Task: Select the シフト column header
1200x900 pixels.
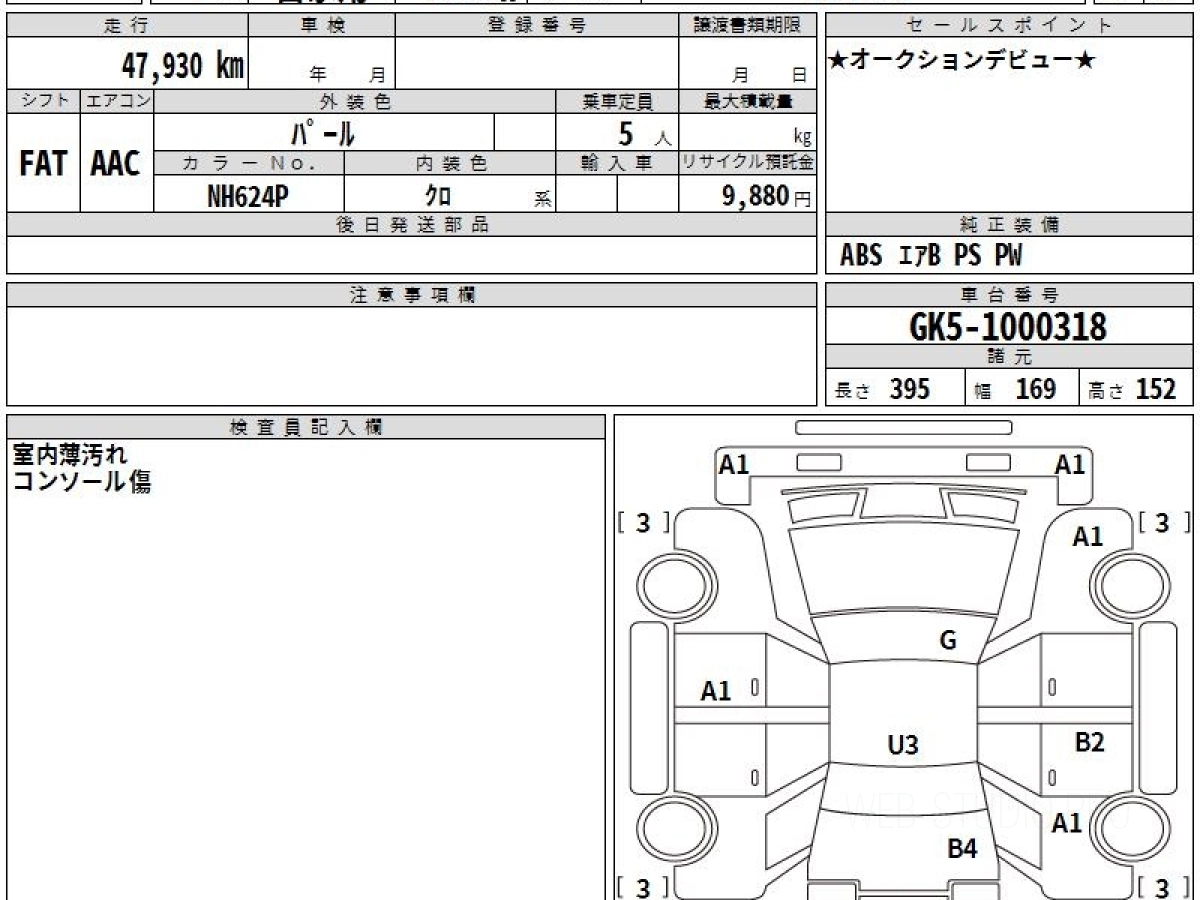Action: pyautogui.click(x=43, y=101)
